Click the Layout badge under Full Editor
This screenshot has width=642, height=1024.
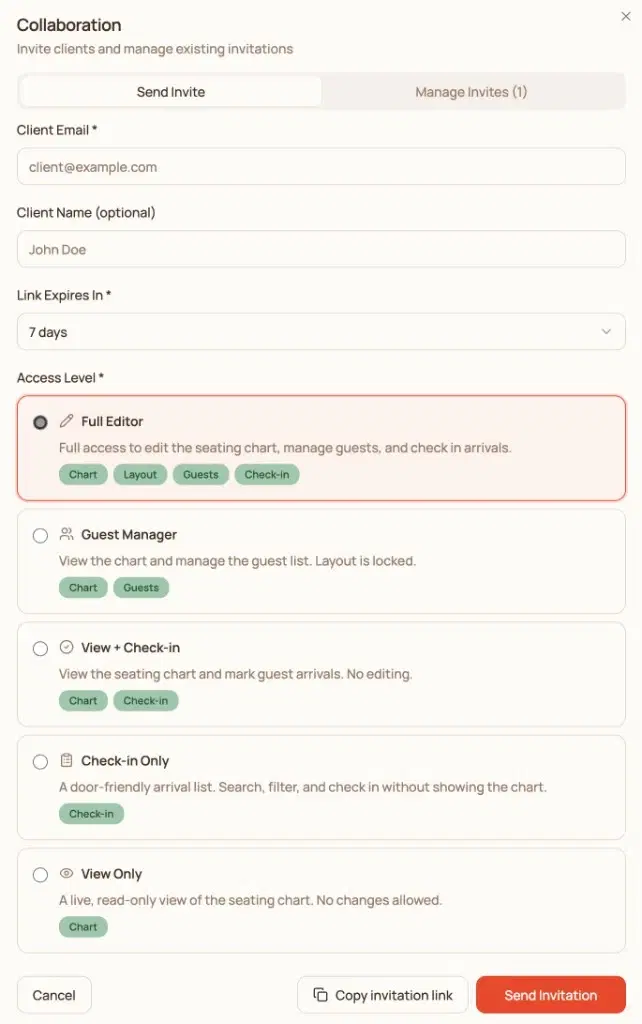(140, 474)
